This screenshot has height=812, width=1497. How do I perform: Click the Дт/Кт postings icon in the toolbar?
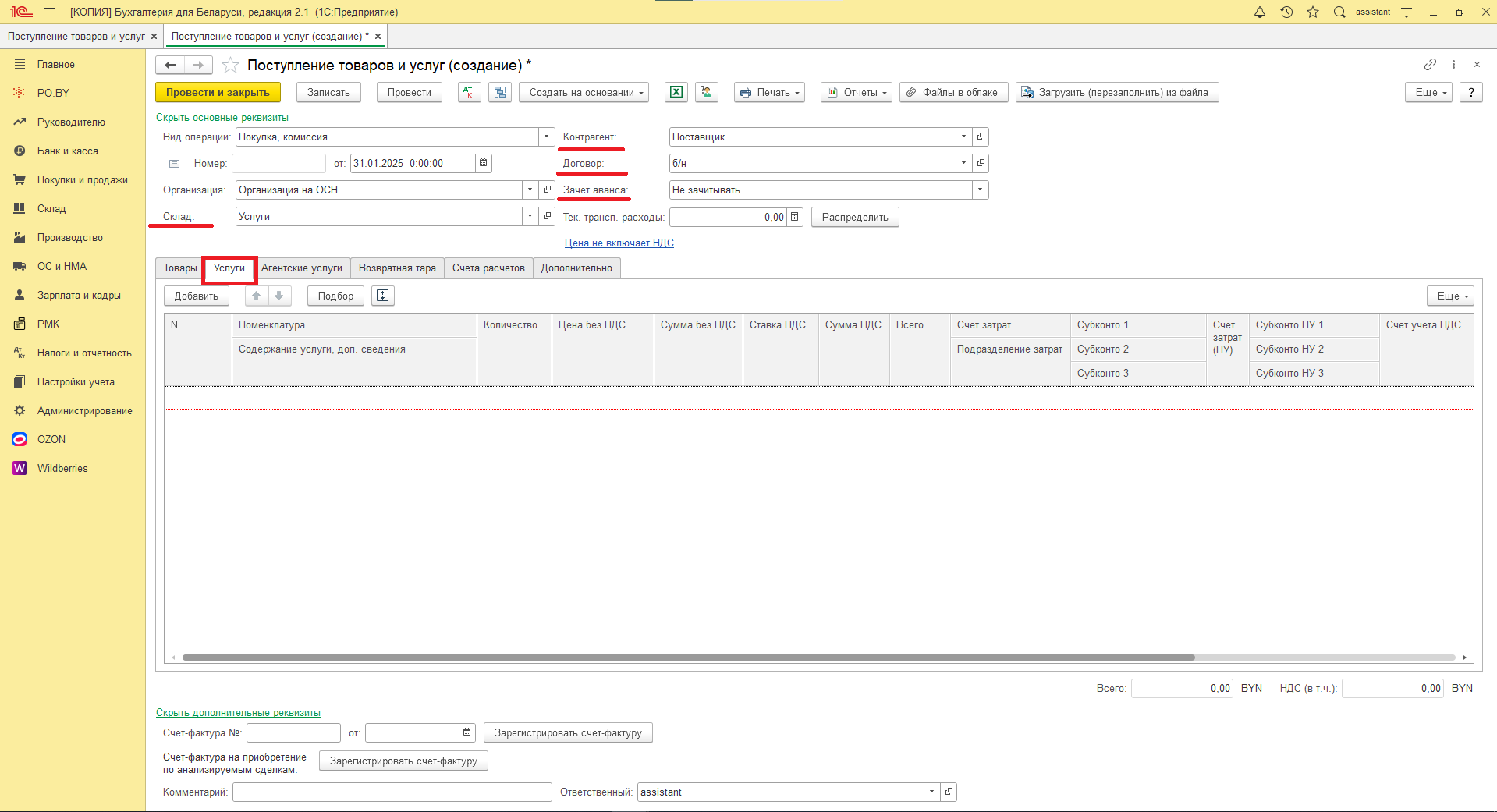pos(469,92)
